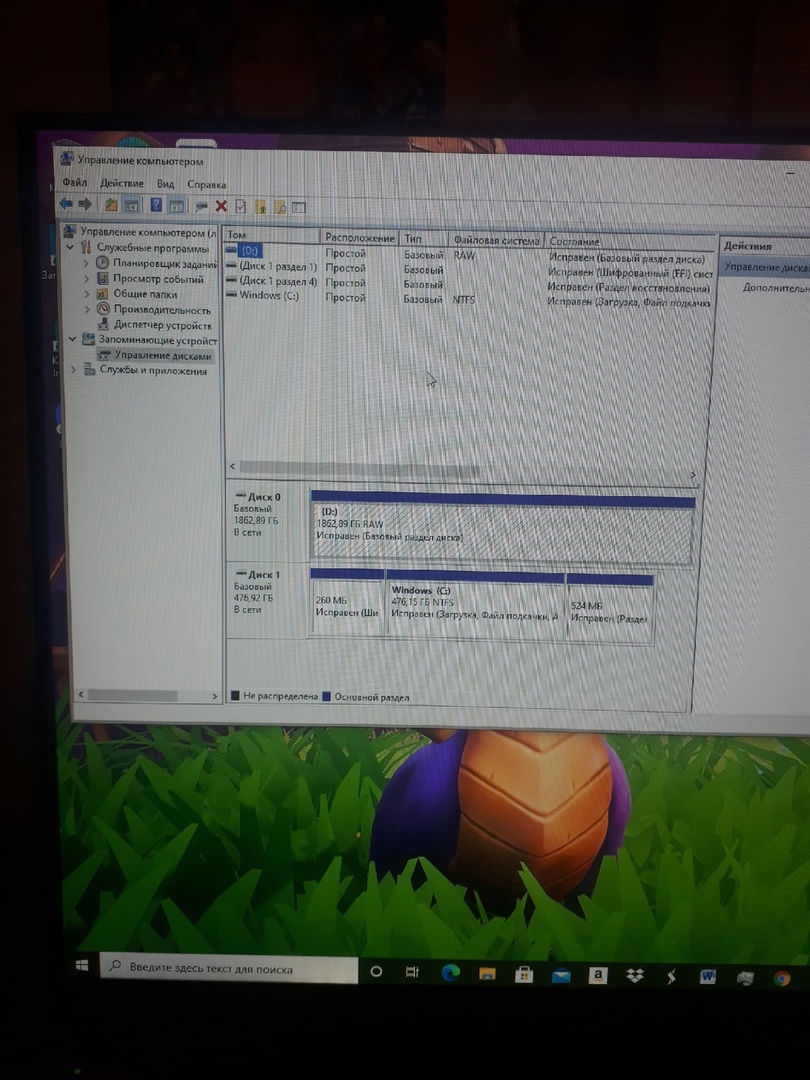Open the Файл menu
This screenshot has width=810, height=1080.
pyautogui.click(x=74, y=183)
